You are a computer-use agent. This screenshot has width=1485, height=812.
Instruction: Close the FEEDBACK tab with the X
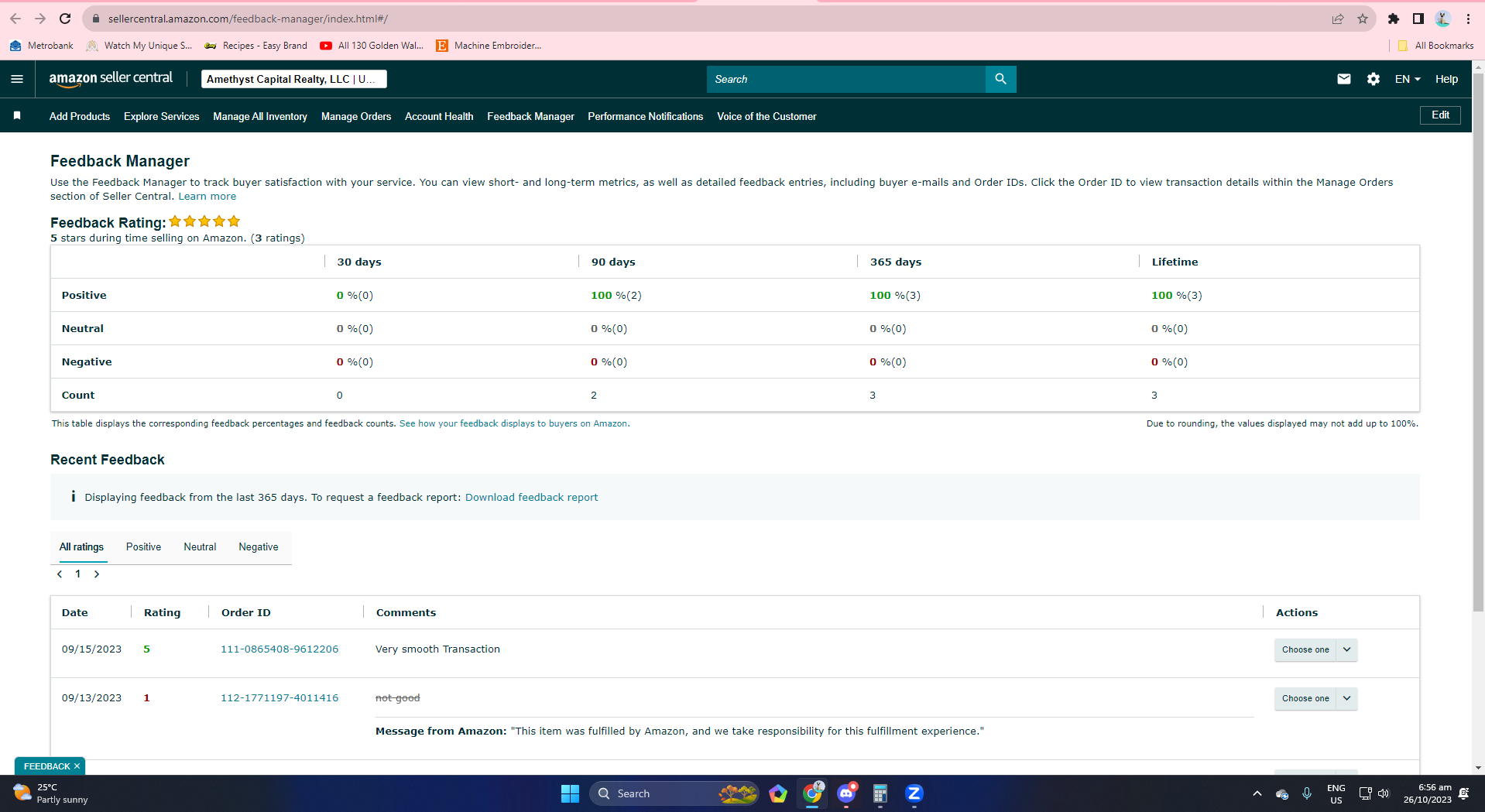click(77, 766)
